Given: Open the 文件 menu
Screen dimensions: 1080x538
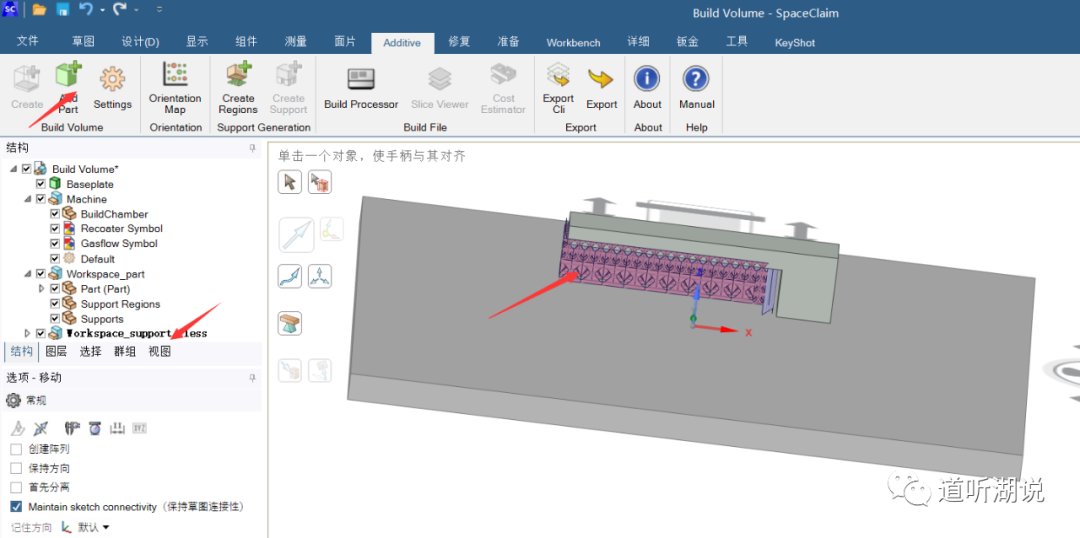Looking at the screenshot, I should 28,42.
